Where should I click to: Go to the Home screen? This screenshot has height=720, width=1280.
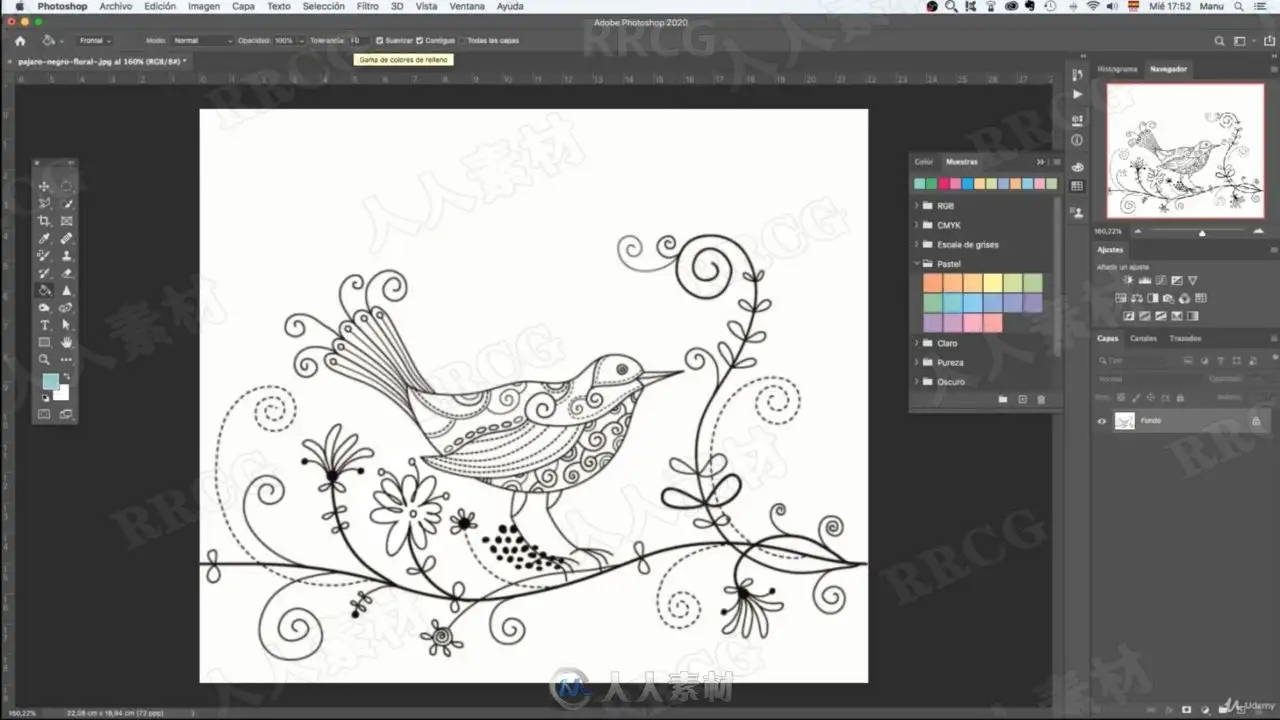coord(20,41)
